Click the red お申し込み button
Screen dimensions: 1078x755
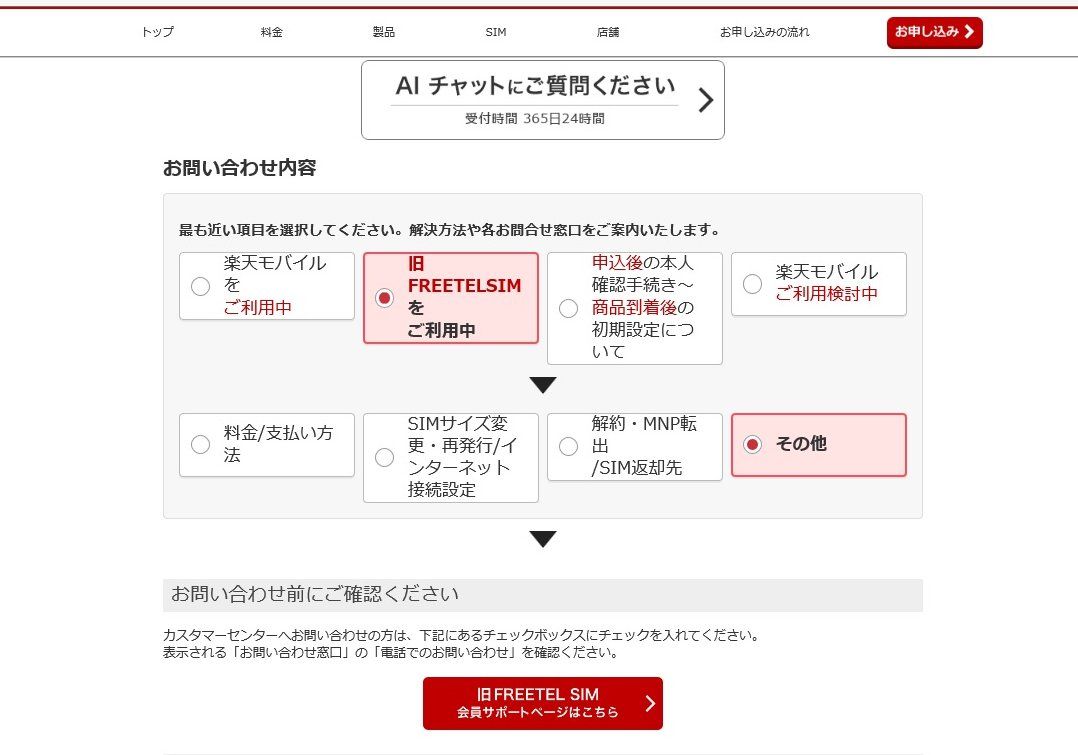[934, 32]
